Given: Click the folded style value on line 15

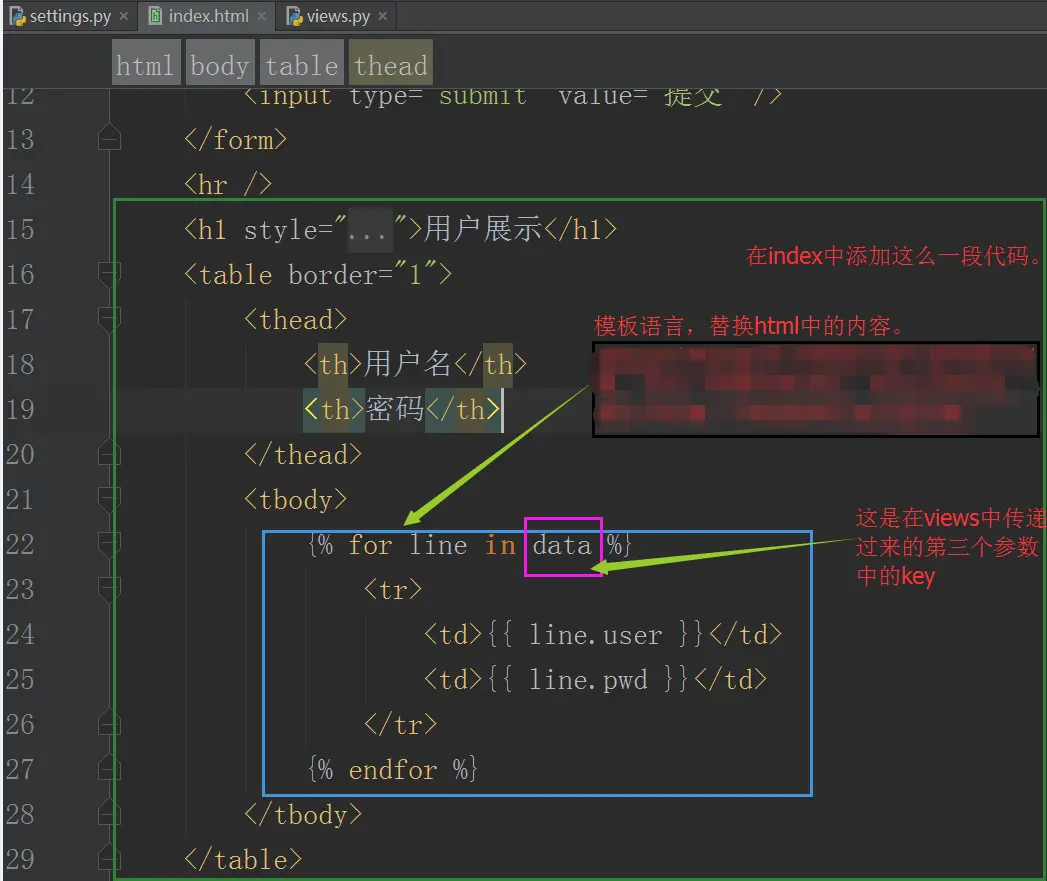Looking at the screenshot, I should (369, 231).
